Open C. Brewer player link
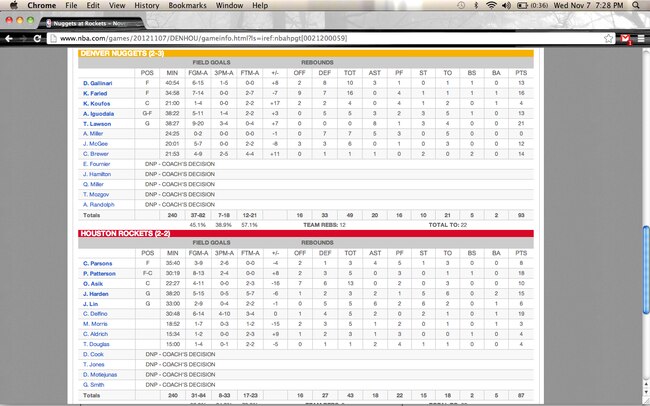The height and width of the screenshot is (406, 650). tap(96, 154)
